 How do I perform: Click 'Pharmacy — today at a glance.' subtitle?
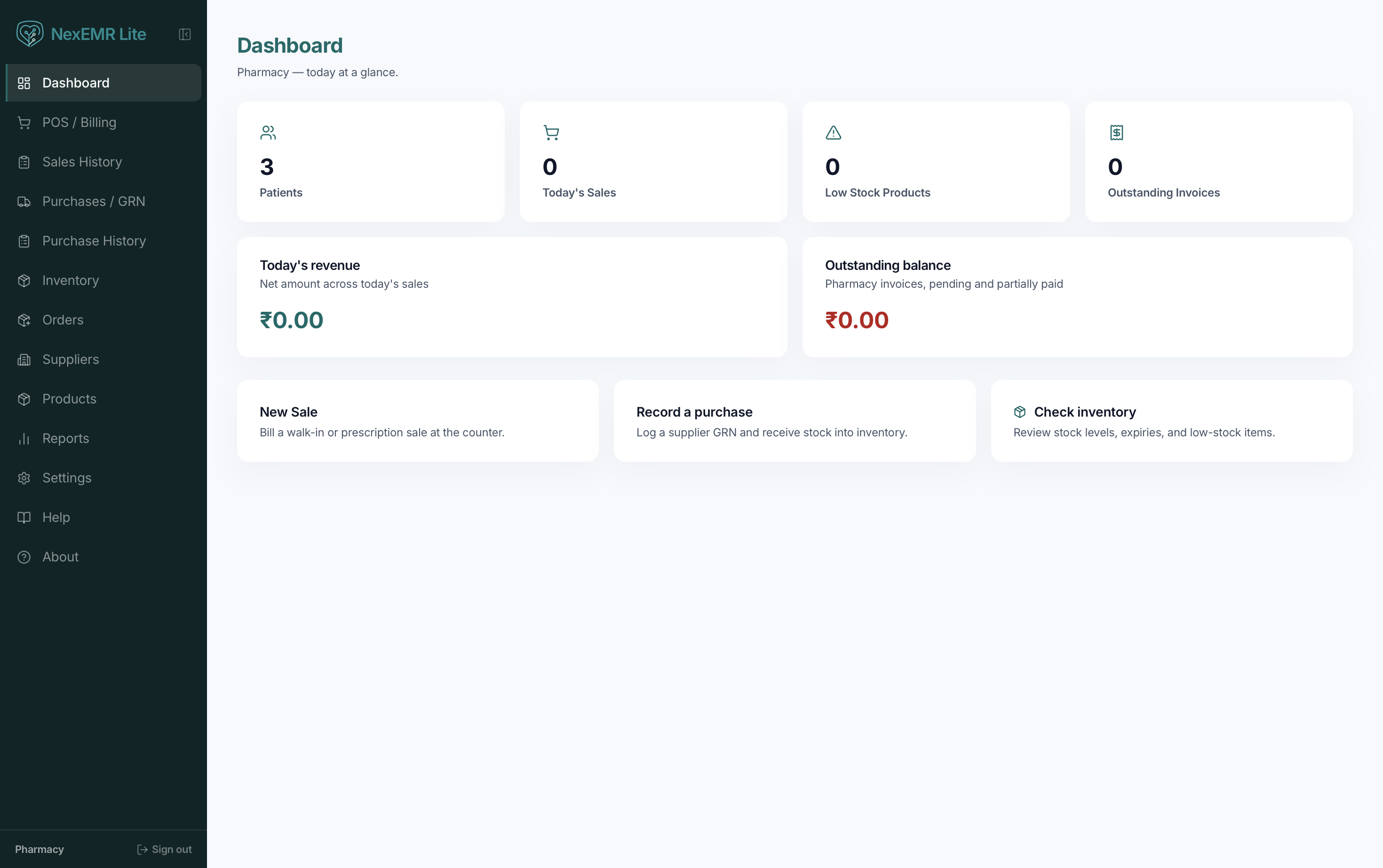[317, 72]
